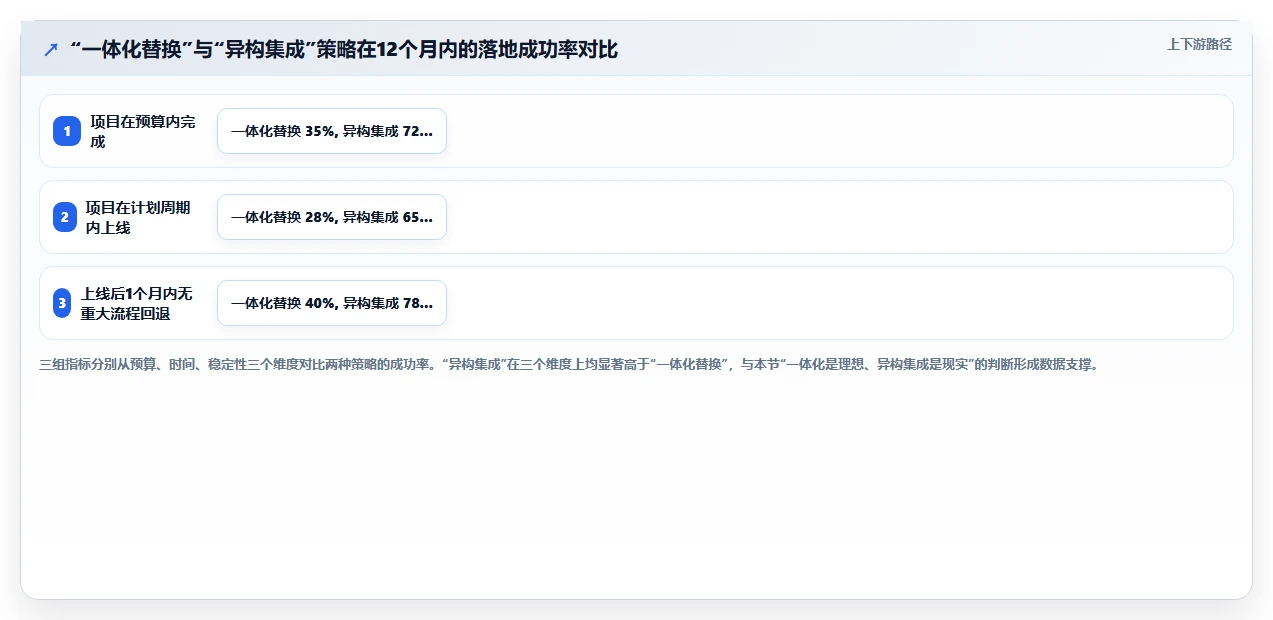
Task: Open the 一体化替换 35% data chip
Action: click(332, 131)
